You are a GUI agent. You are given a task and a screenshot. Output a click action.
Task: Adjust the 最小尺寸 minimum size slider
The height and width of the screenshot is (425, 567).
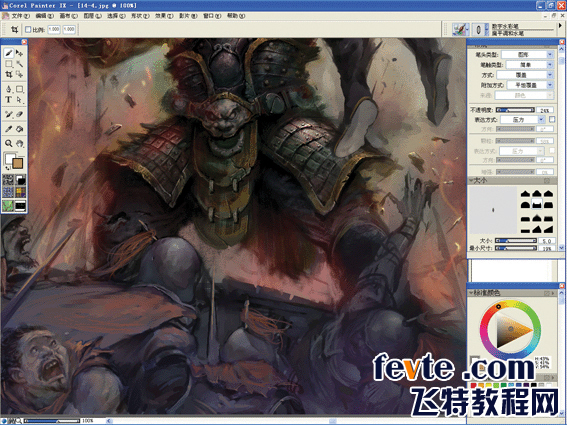click(x=516, y=248)
